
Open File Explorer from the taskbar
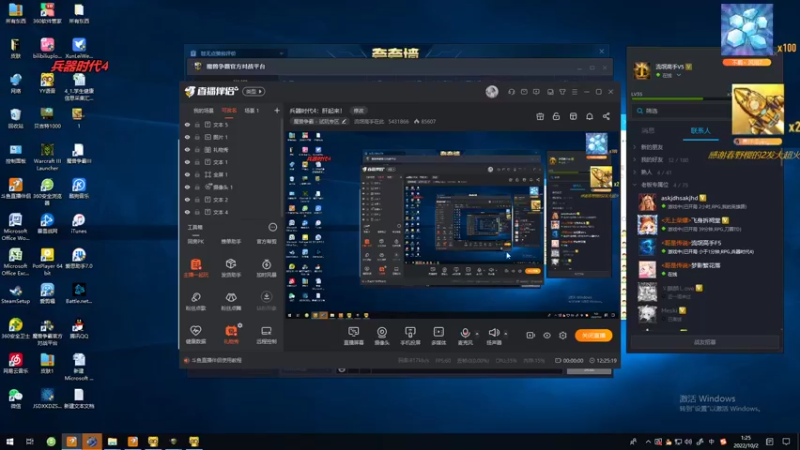112,441
